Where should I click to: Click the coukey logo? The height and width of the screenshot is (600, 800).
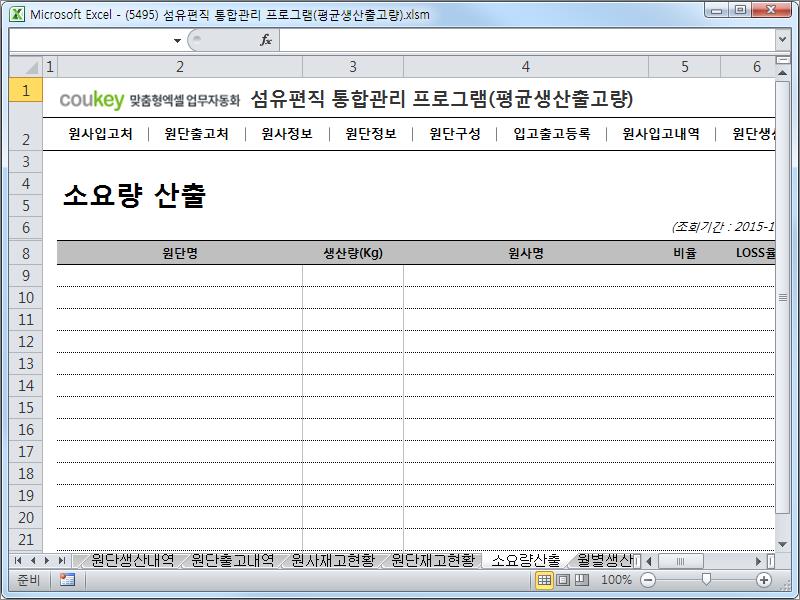[x=92, y=99]
